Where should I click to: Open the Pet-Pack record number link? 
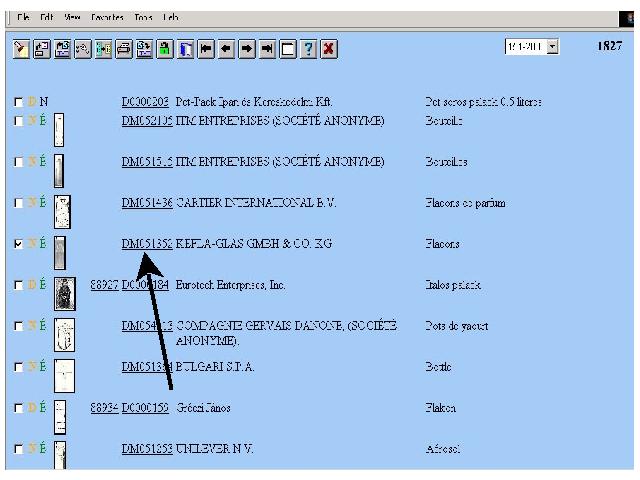point(145,102)
